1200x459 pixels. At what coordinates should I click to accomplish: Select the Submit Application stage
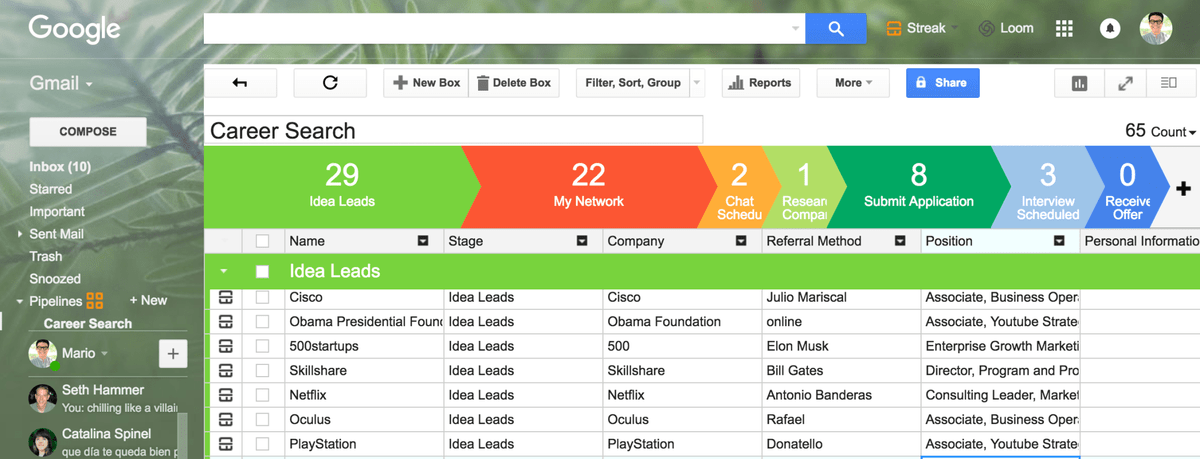(x=918, y=187)
